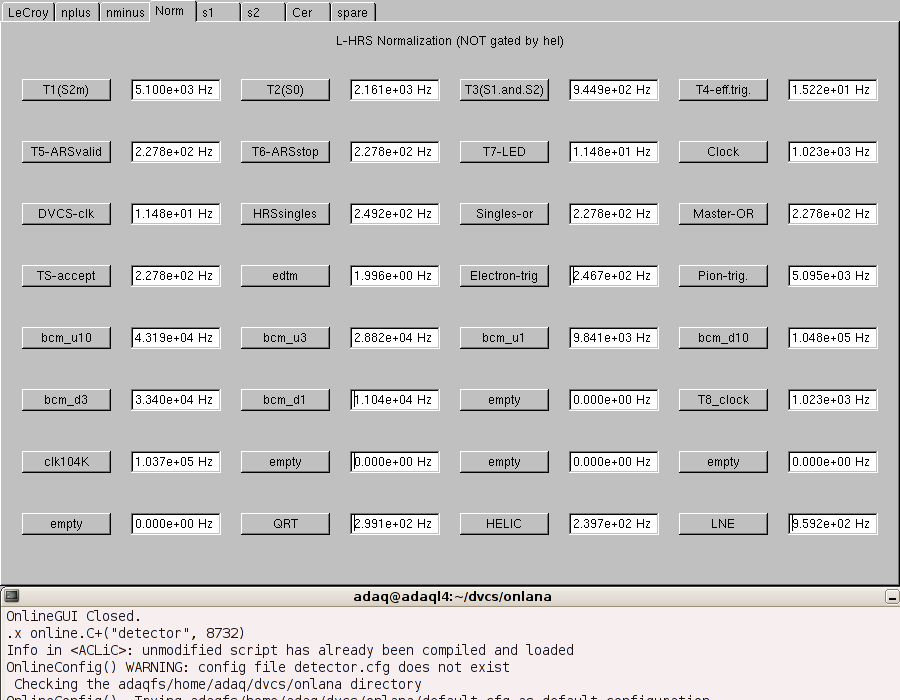The height and width of the screenshot is (700, 900).
Task: Click the TS-accept button
Action: 66,276
